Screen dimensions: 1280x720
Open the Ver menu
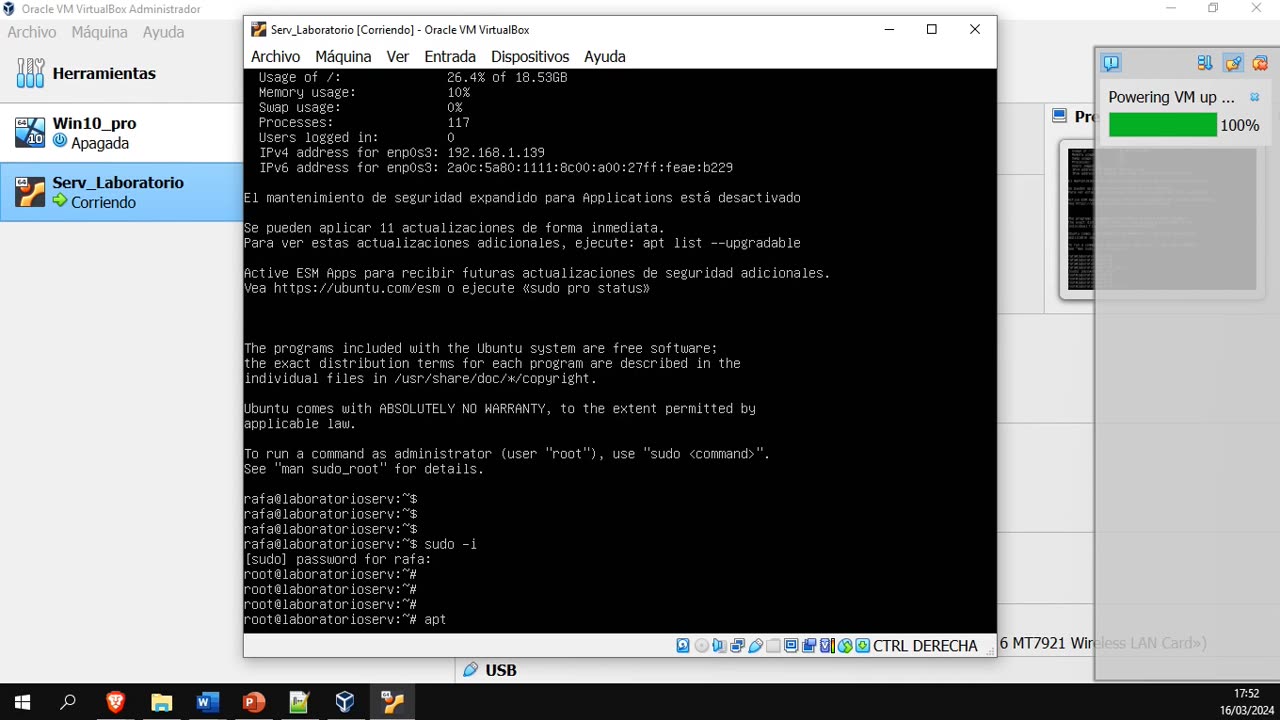pos(398,57)
